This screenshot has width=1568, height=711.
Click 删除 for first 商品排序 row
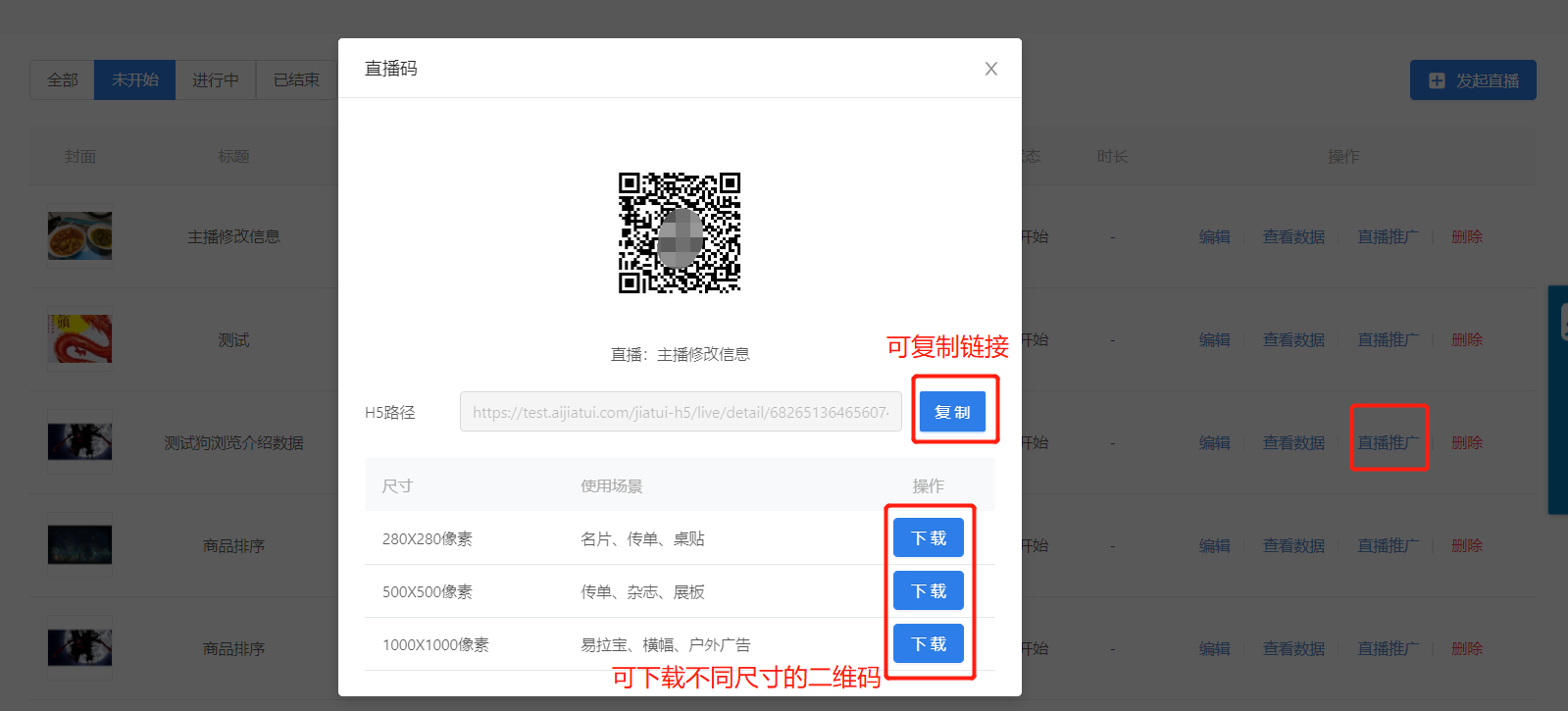point(1467,545)
